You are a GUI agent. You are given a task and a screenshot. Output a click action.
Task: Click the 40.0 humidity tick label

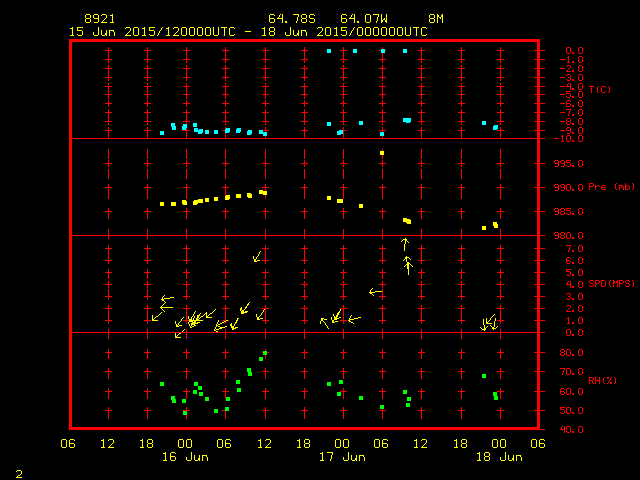tap(567, 430)
